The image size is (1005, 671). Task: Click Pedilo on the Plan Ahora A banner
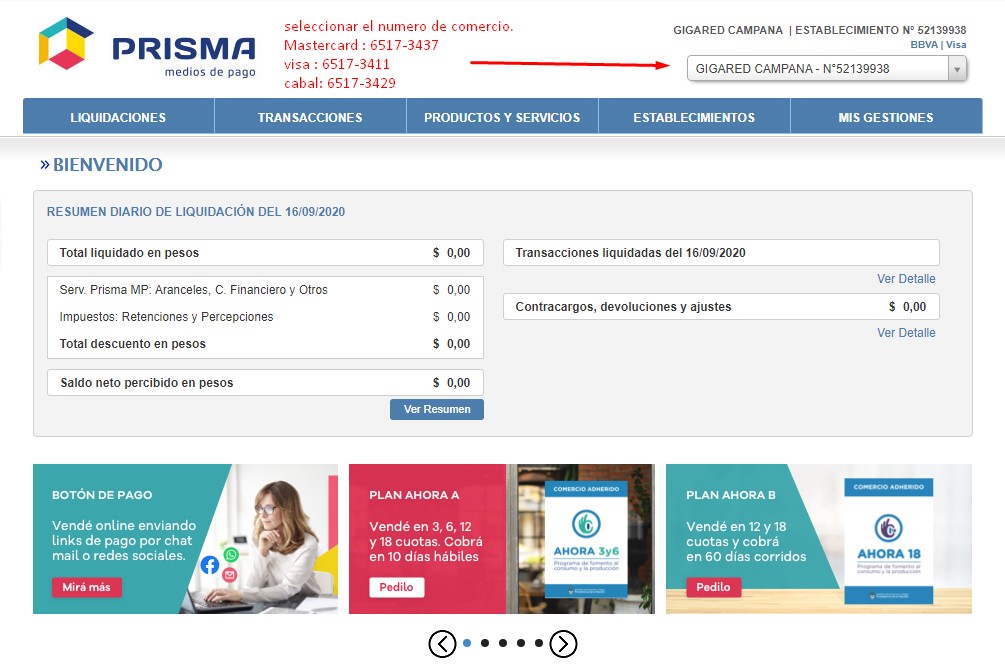point(396,587)
